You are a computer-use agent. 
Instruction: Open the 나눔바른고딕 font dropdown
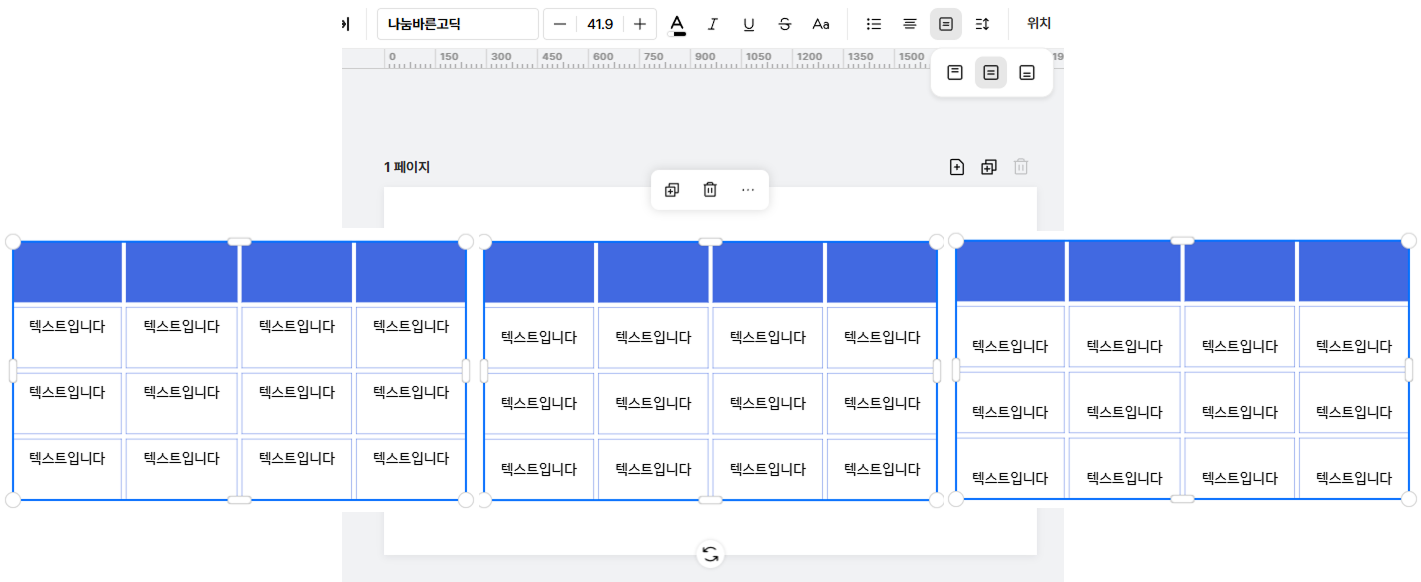(x=458, y=24)
